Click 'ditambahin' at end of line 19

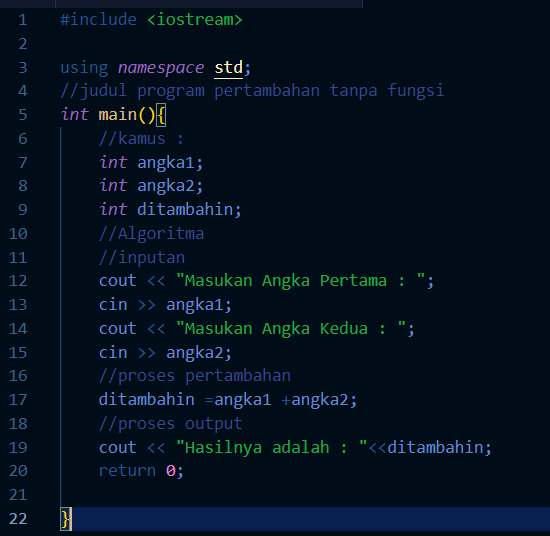435,448
